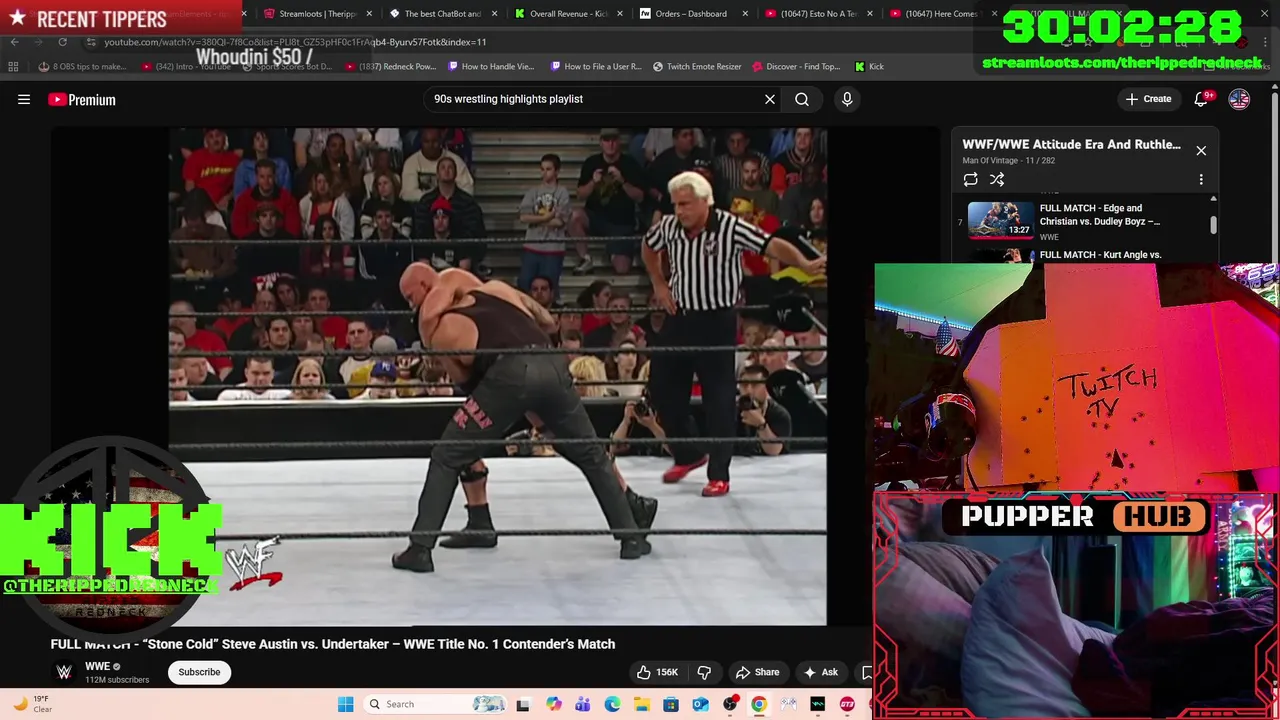Go back in browser history
The height and width of the screenshot is (720, 1280).
point(14,42)
